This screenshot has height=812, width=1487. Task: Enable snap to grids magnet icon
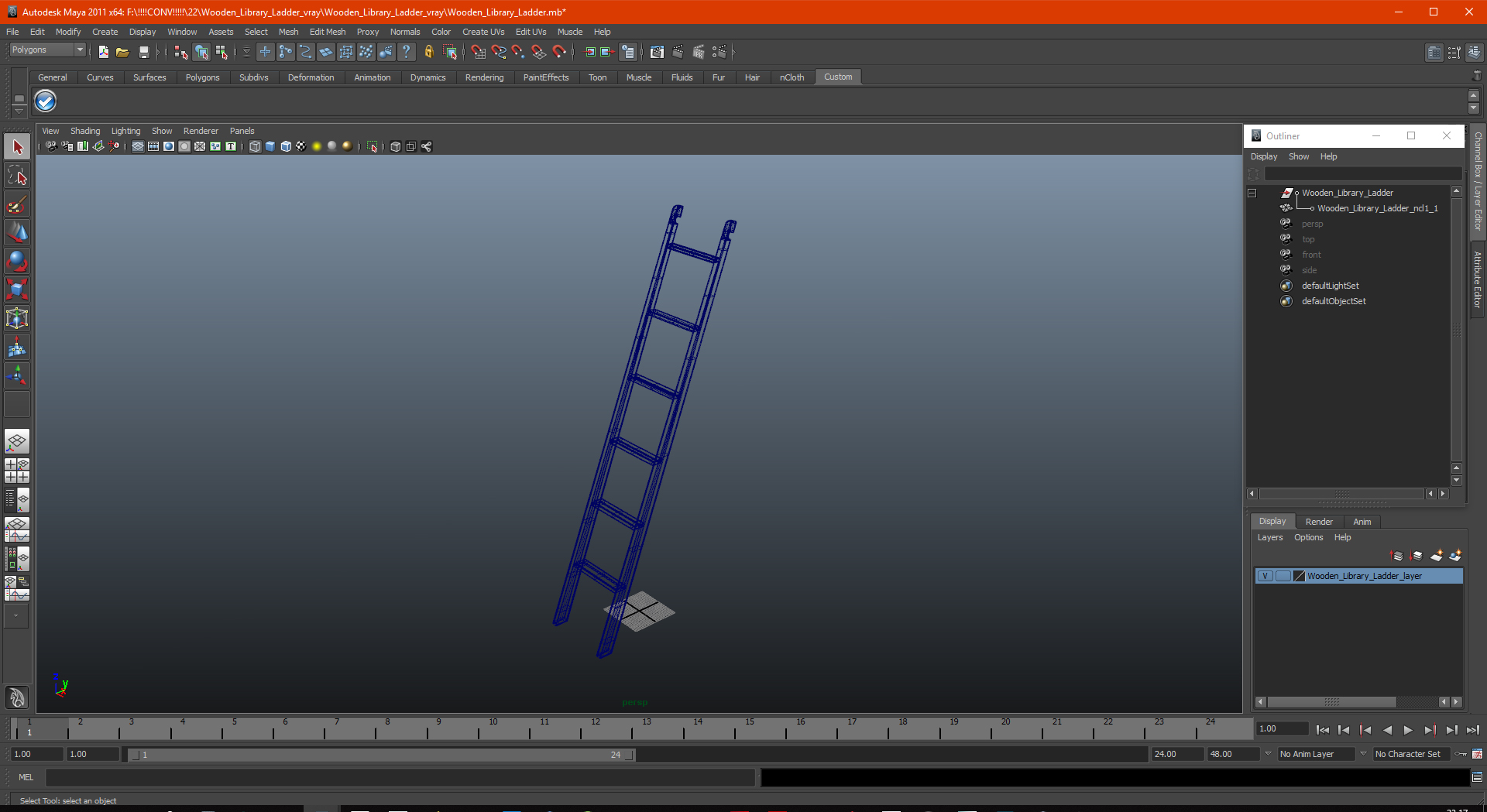(x=479, y=52)
